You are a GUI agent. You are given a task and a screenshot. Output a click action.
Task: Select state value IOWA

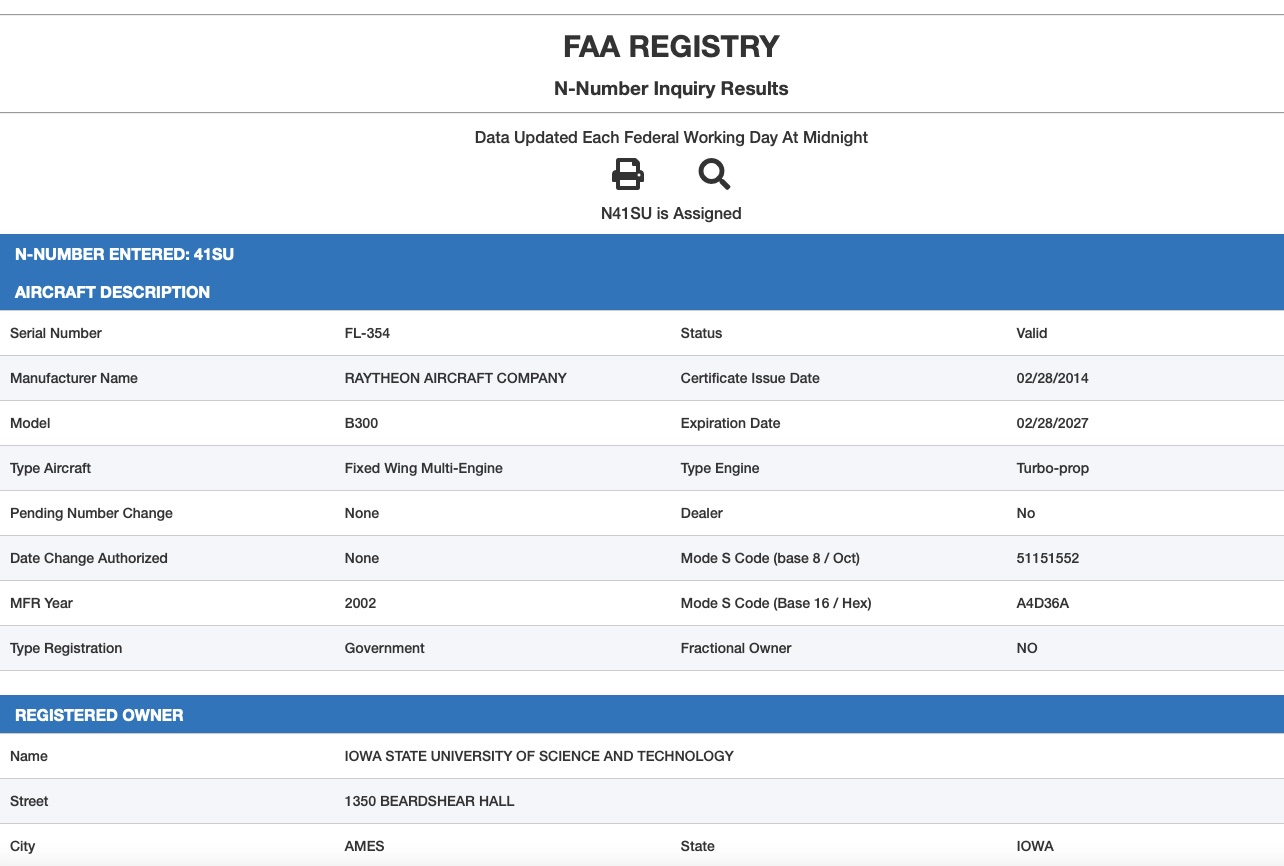pyautogui.click(x=1035, y=846)
